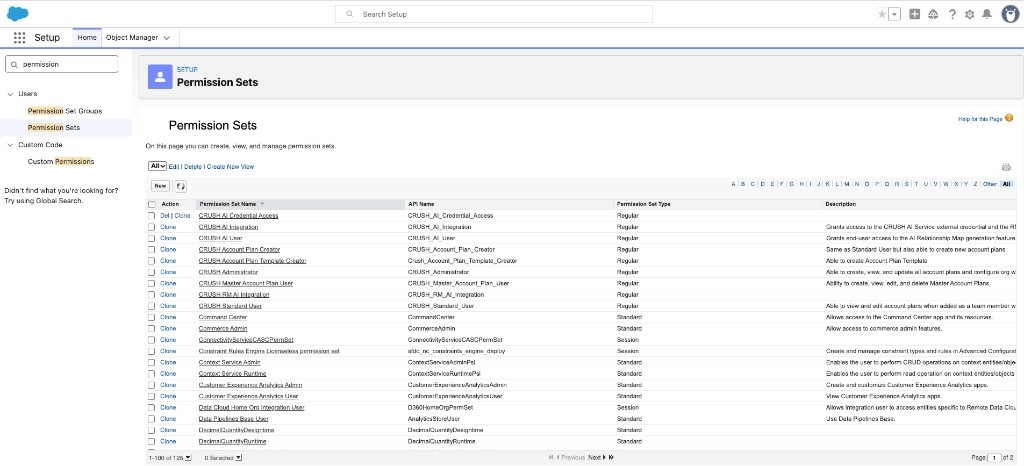Open the Customer Experience Analytics Admin link
This screenshot has height=466, width=1024.
pos(251,385)
